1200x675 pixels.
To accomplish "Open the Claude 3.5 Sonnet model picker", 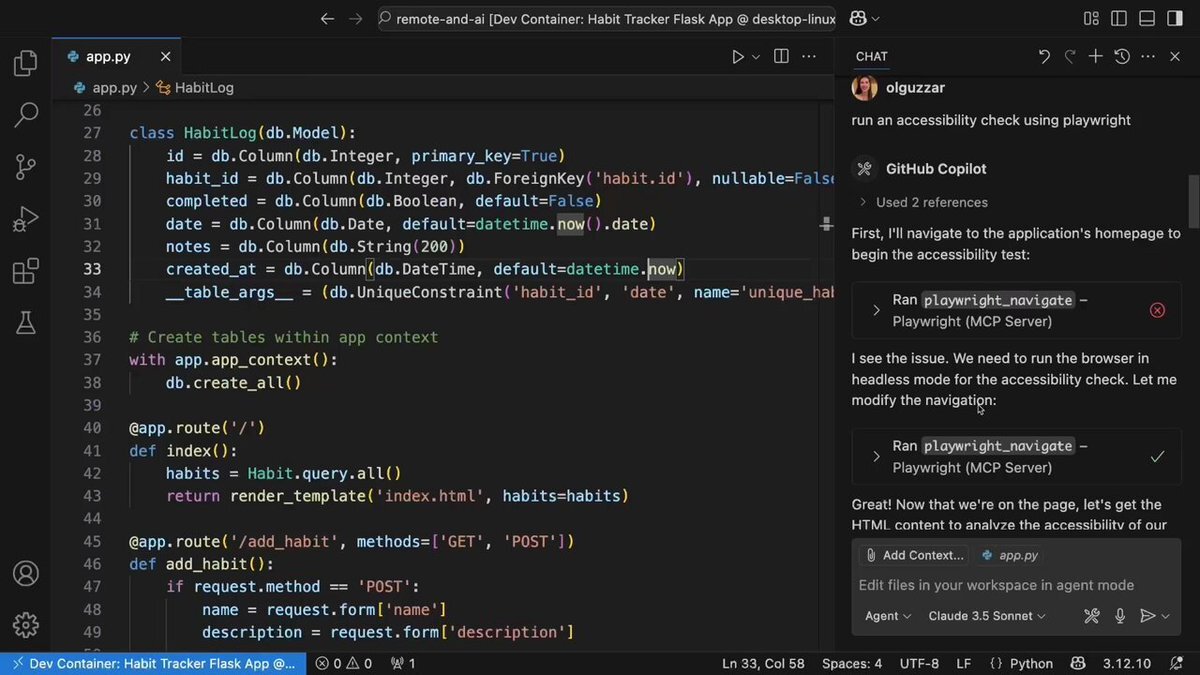I will click(987, 616).
